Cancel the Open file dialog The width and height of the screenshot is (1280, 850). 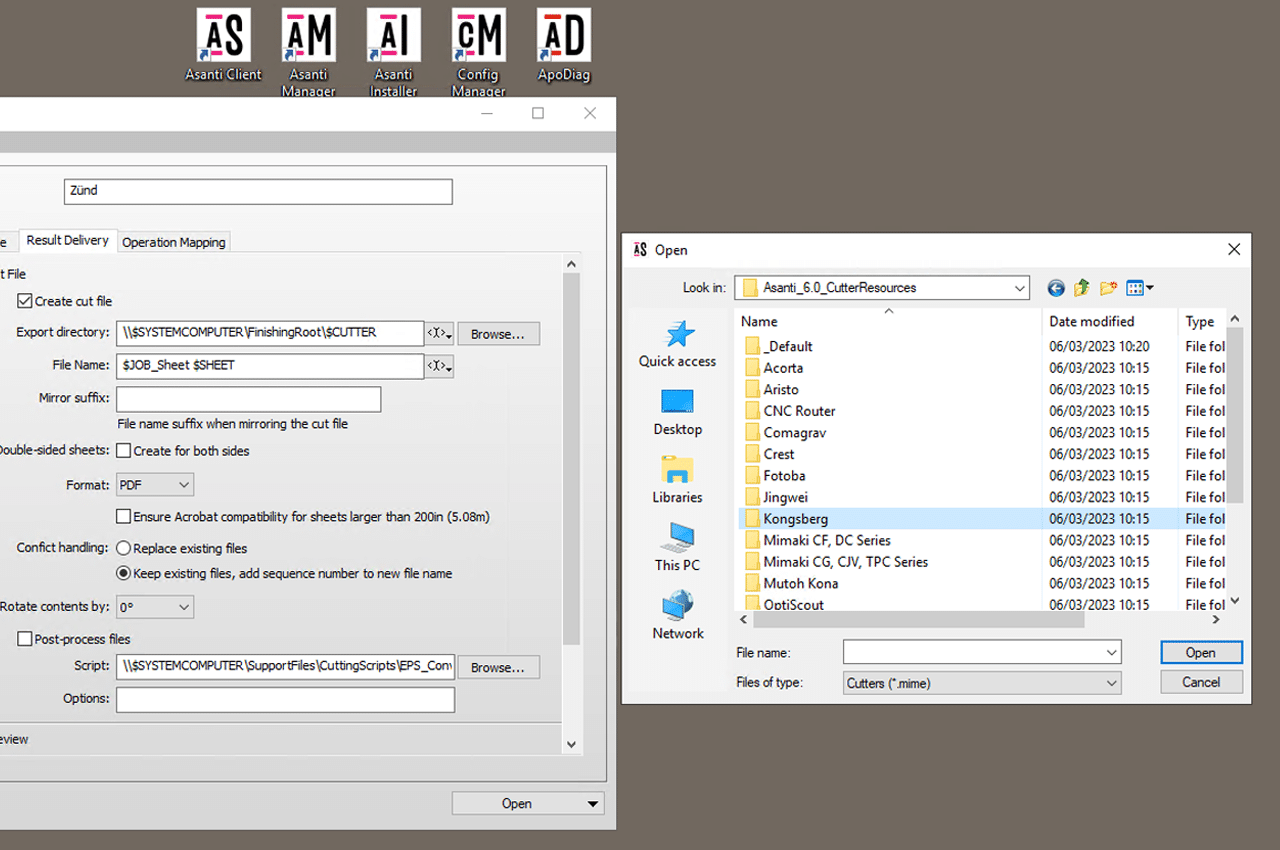coord(1201,682)
